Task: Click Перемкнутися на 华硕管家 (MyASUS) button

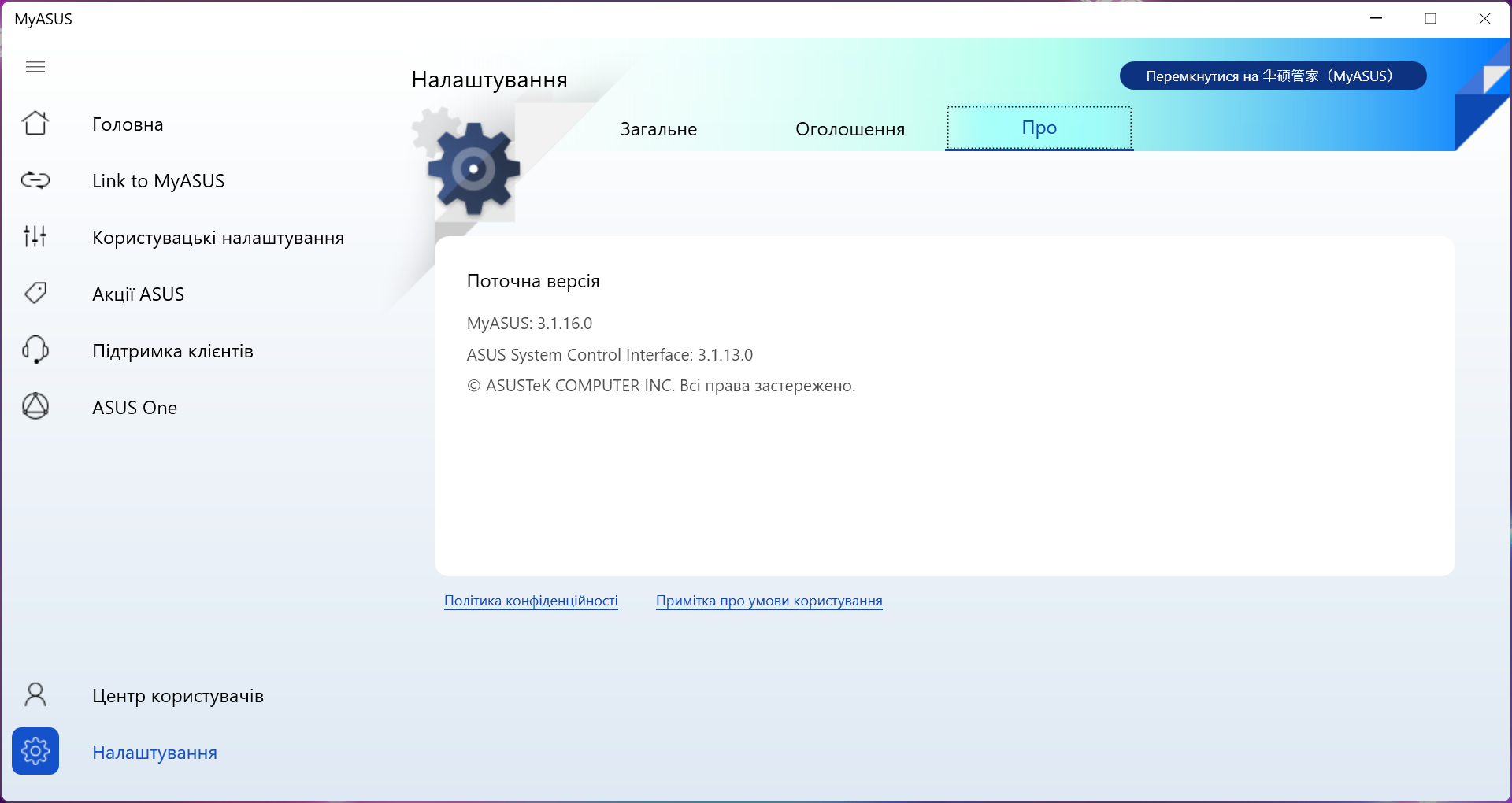Action: point(1273,76)
